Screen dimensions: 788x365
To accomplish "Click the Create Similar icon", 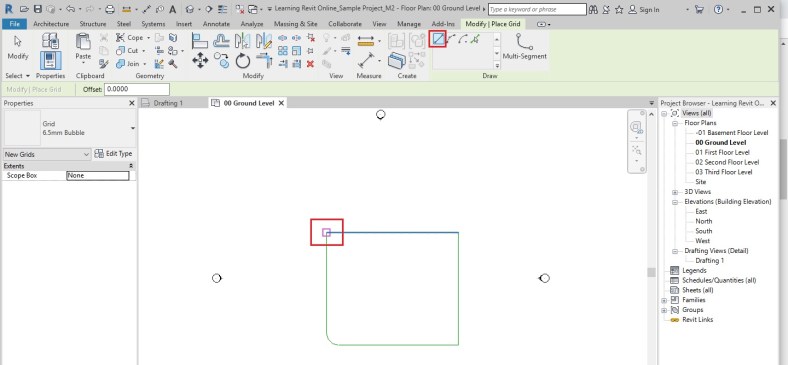I will tap(397, 61).
